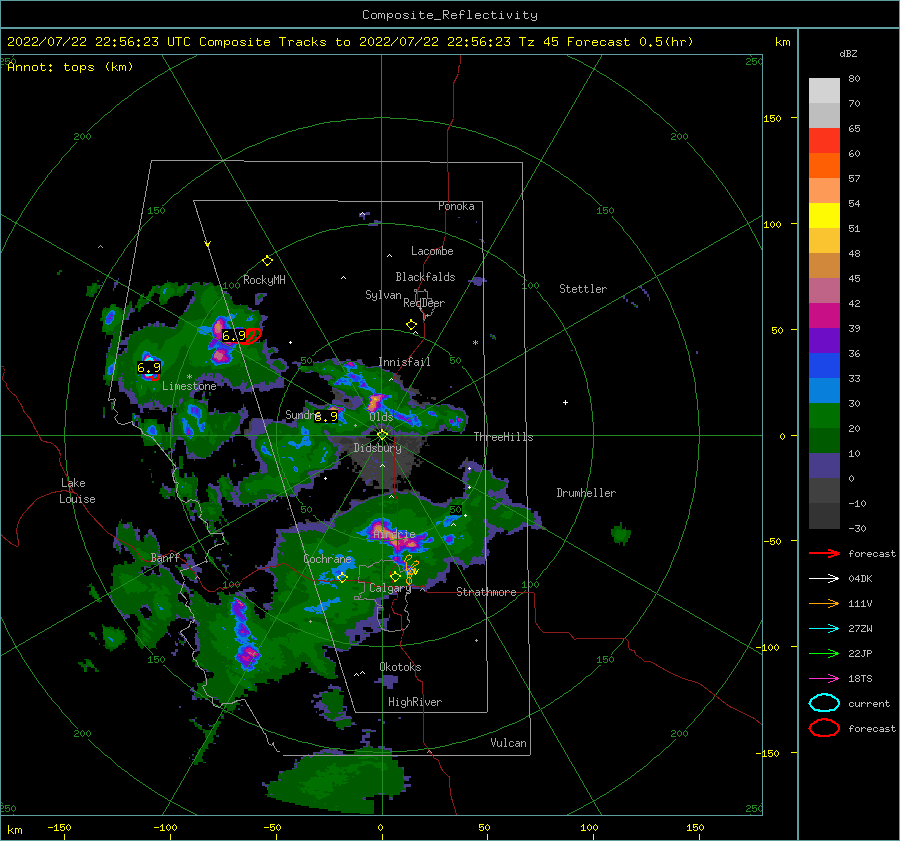Click the green 22JP arrow in the legend
Screen dimensions: 900x841
coord(824,653)
